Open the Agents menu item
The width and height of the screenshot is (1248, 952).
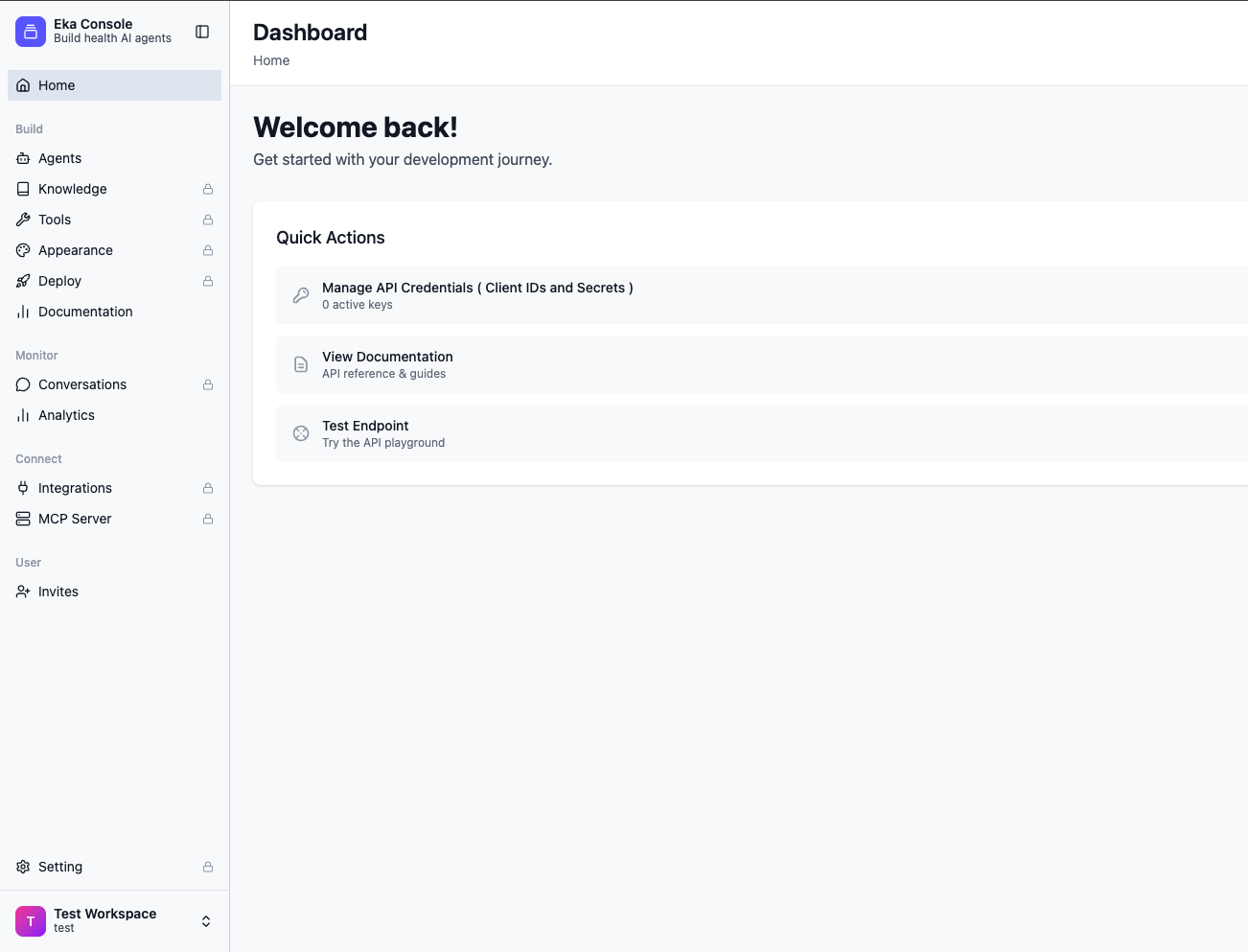coord(115,158)
